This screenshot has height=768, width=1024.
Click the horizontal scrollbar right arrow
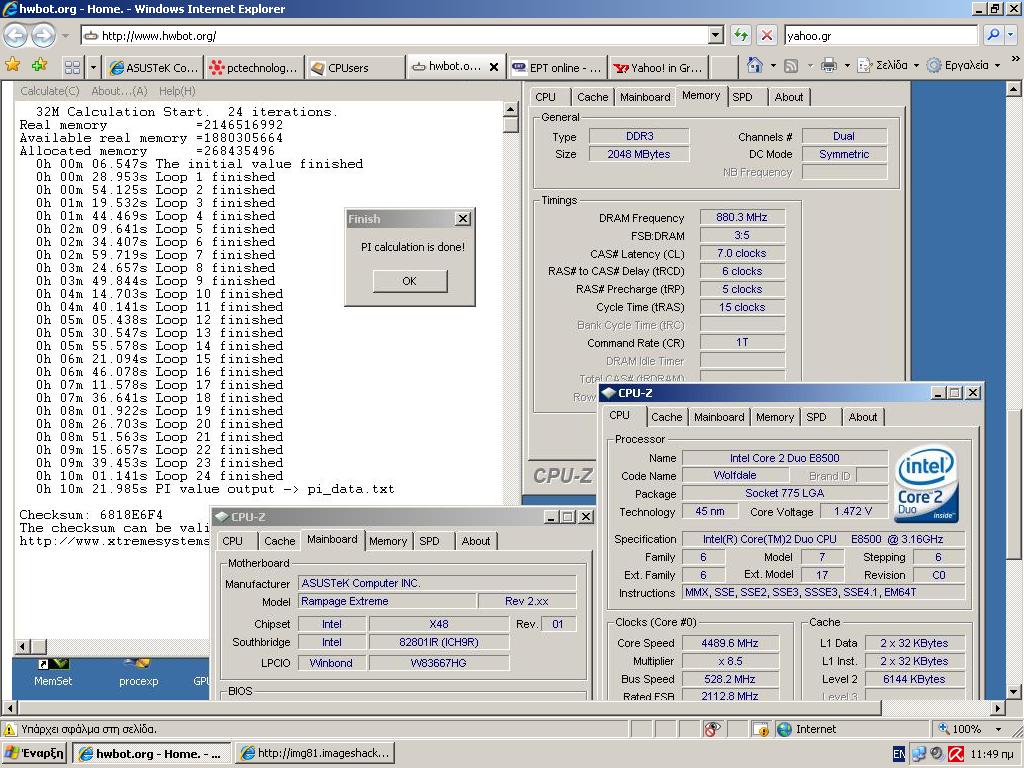tap(998, 708)
